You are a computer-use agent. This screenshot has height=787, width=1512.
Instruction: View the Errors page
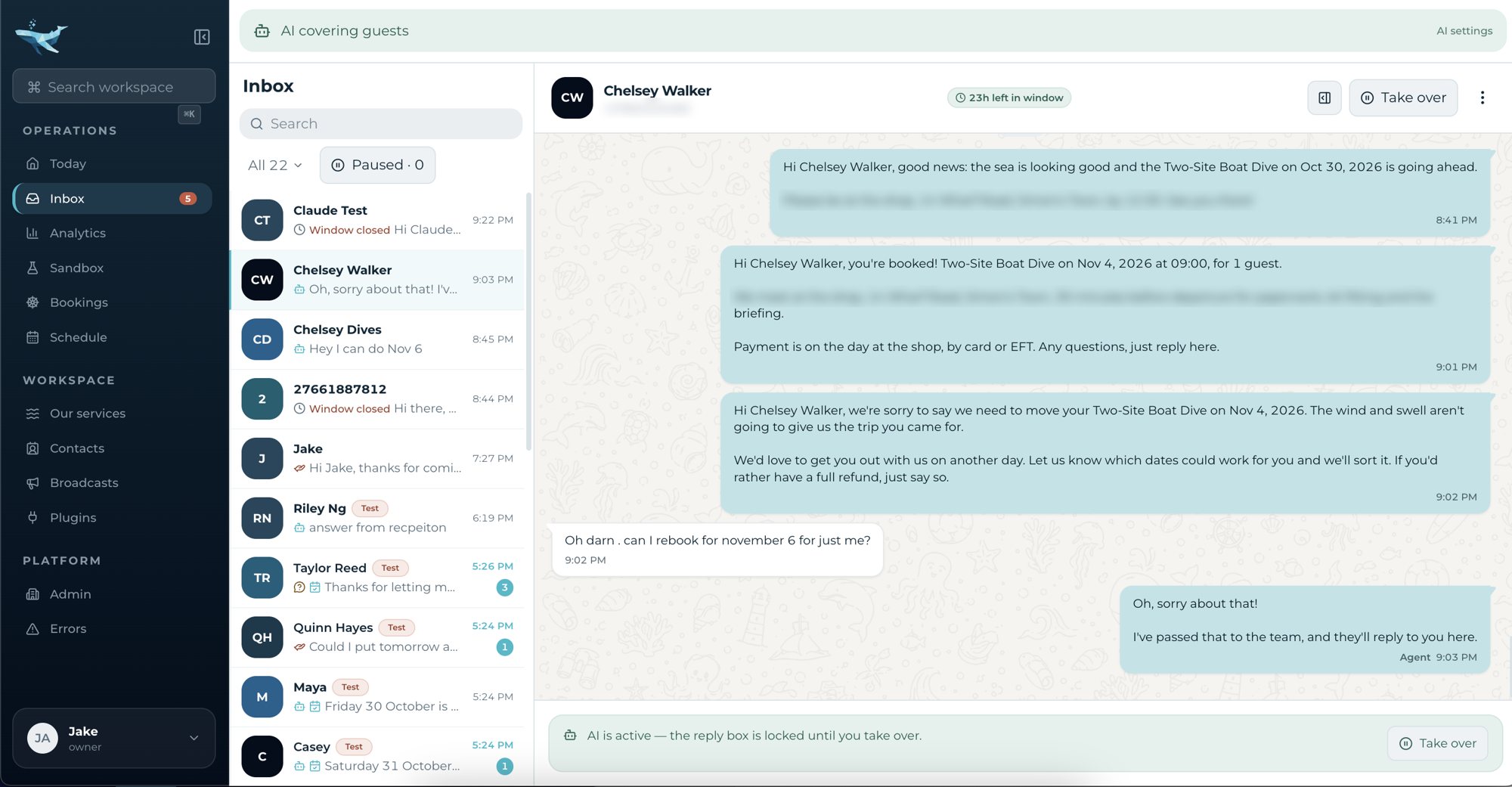coord(112,629)
